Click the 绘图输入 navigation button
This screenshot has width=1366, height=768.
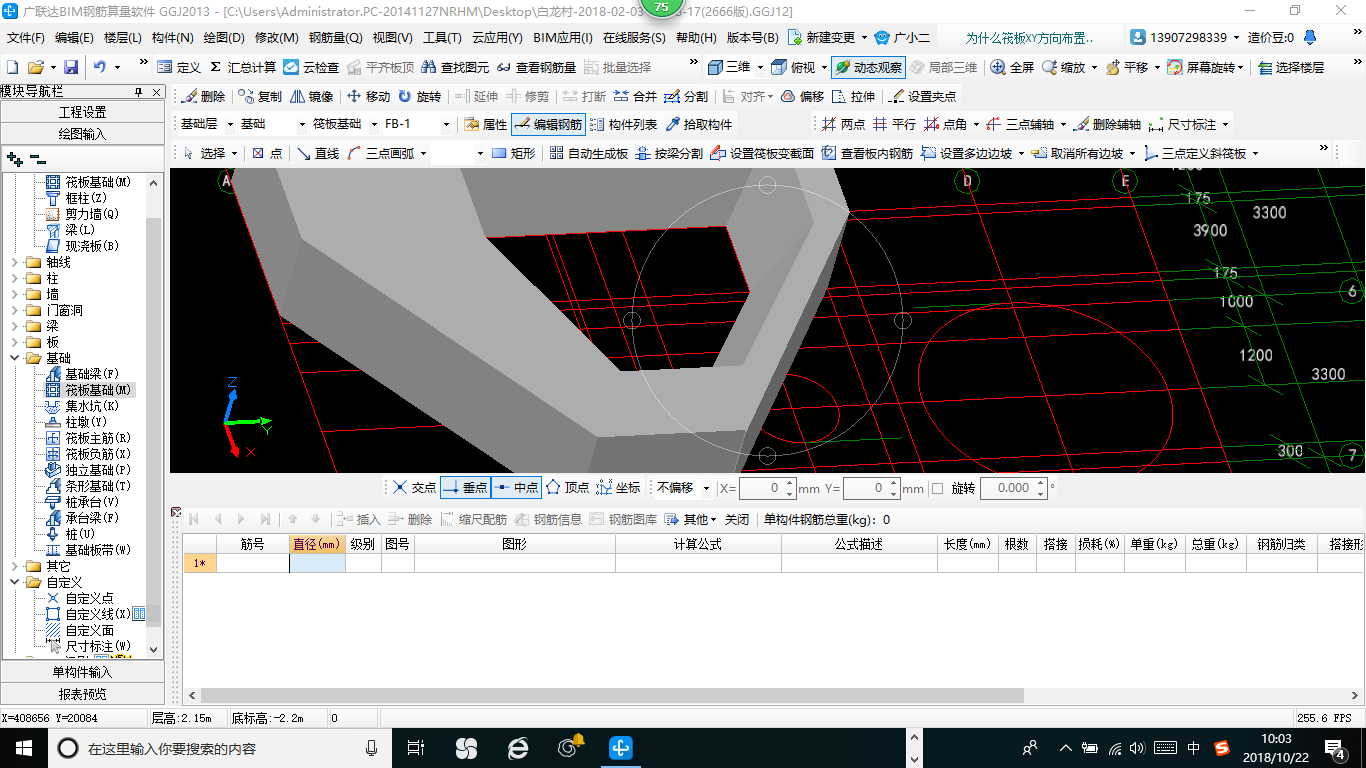[x=82, y=134]
